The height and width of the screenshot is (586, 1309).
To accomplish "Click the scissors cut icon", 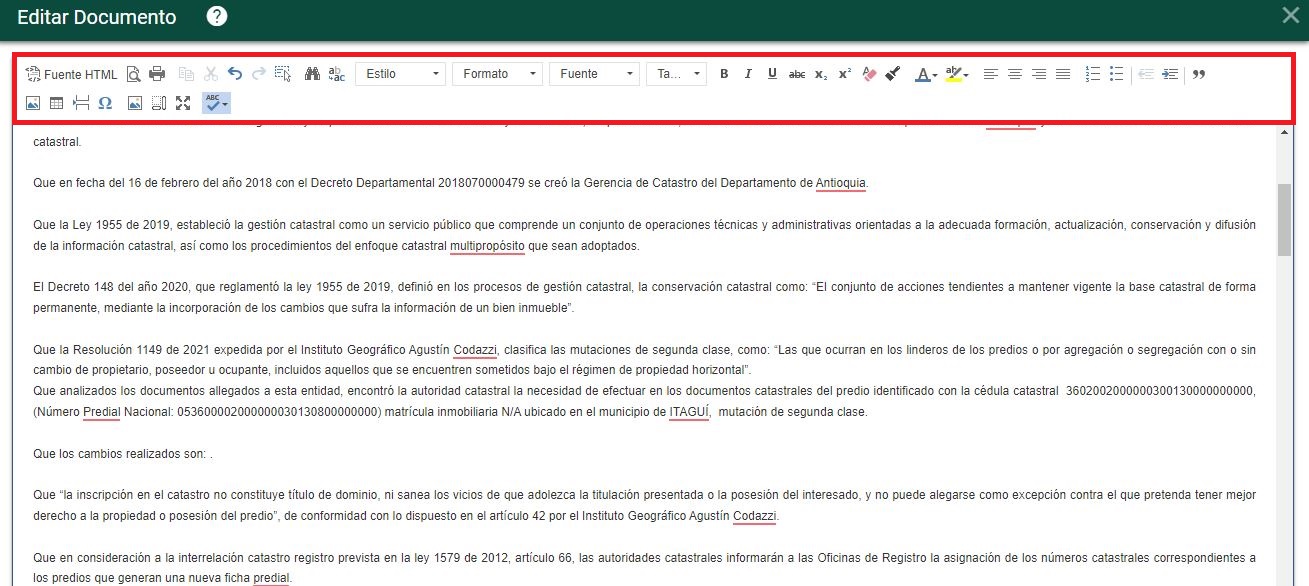I will pos(210,74).
